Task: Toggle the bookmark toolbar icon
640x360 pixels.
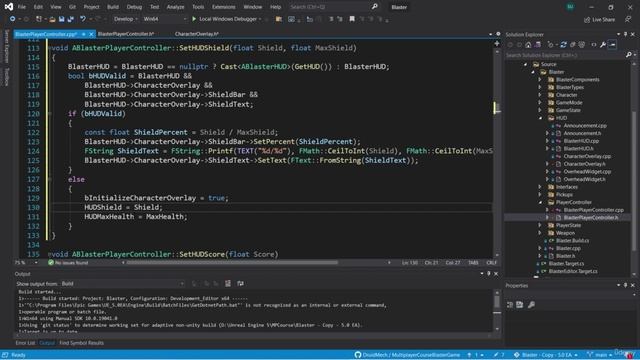Action: [352, 19]
